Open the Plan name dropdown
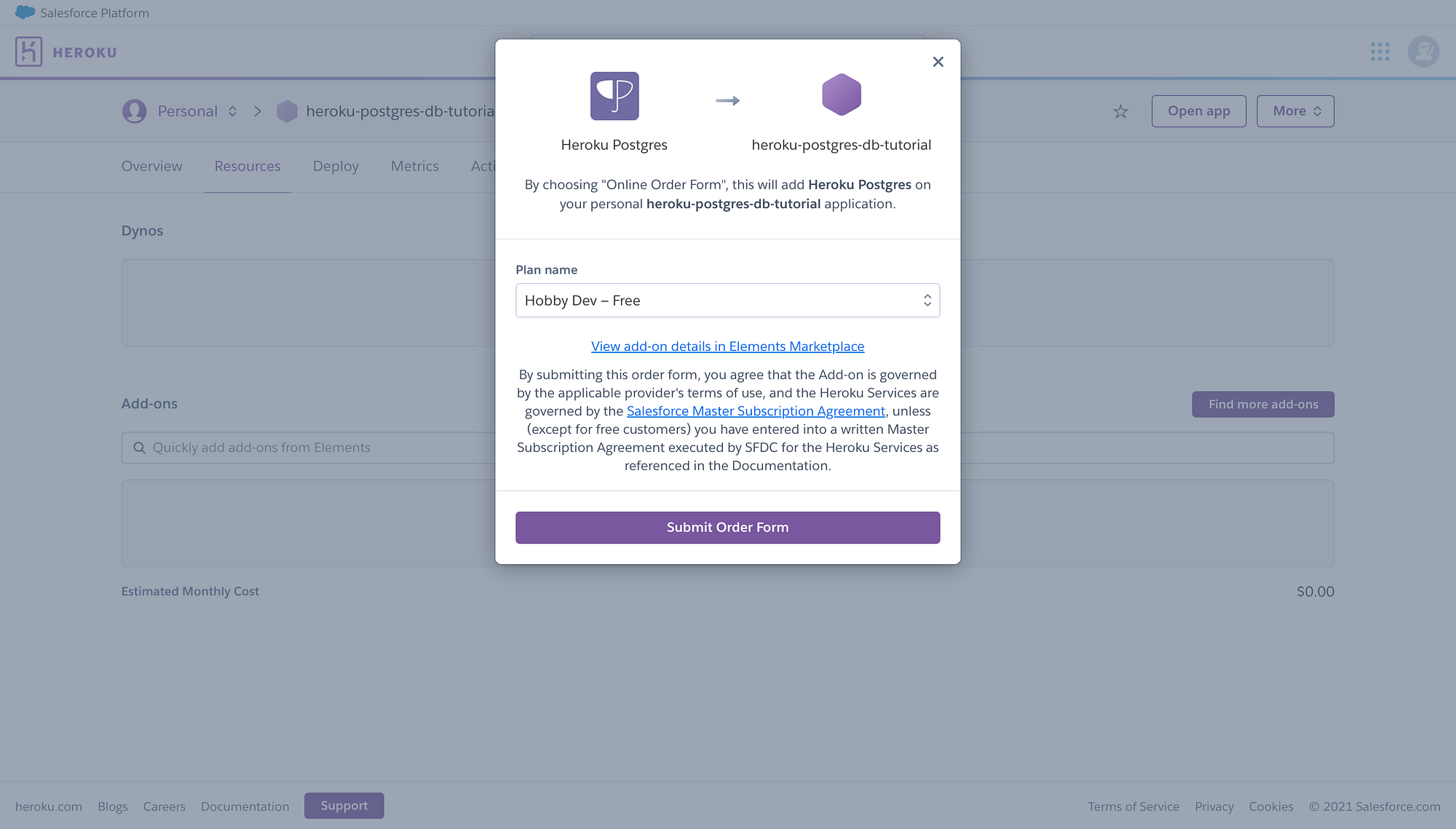This screenshot has height=829, width=1456. [727, 301]
